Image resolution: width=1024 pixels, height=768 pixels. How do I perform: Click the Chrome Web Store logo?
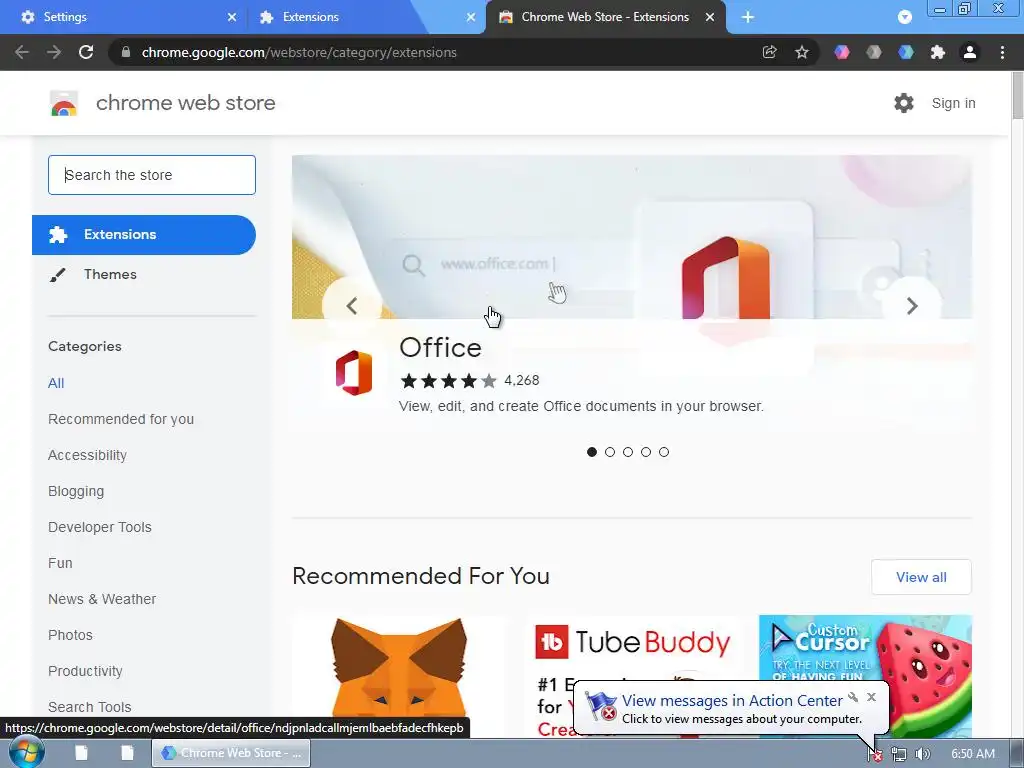tap(64, 103)
